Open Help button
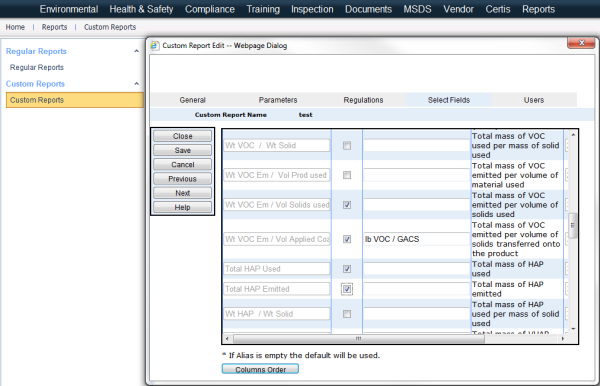 (183, 207)
